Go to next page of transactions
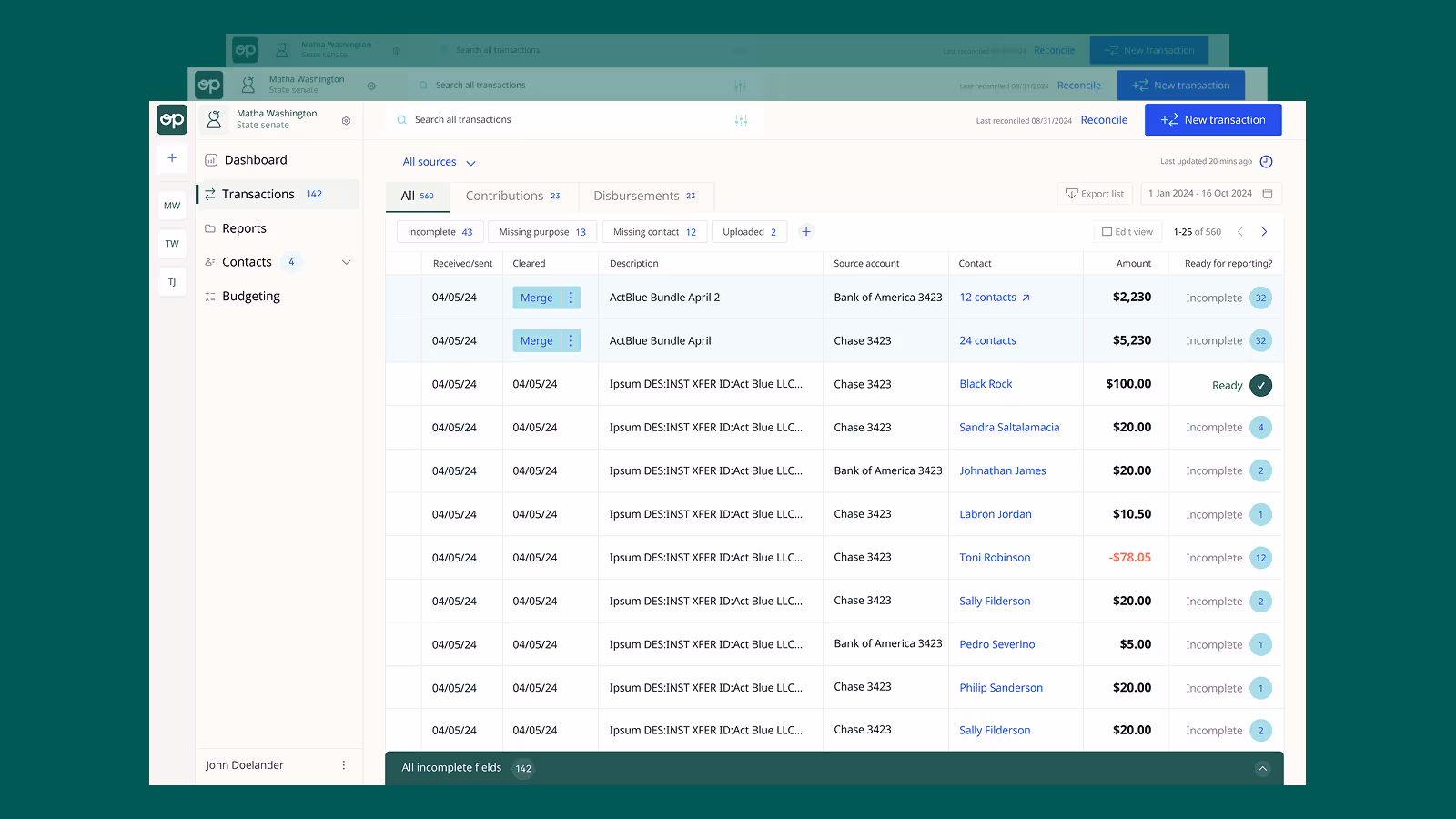This screenshot has width=1456, height=819. (1264, 232)
